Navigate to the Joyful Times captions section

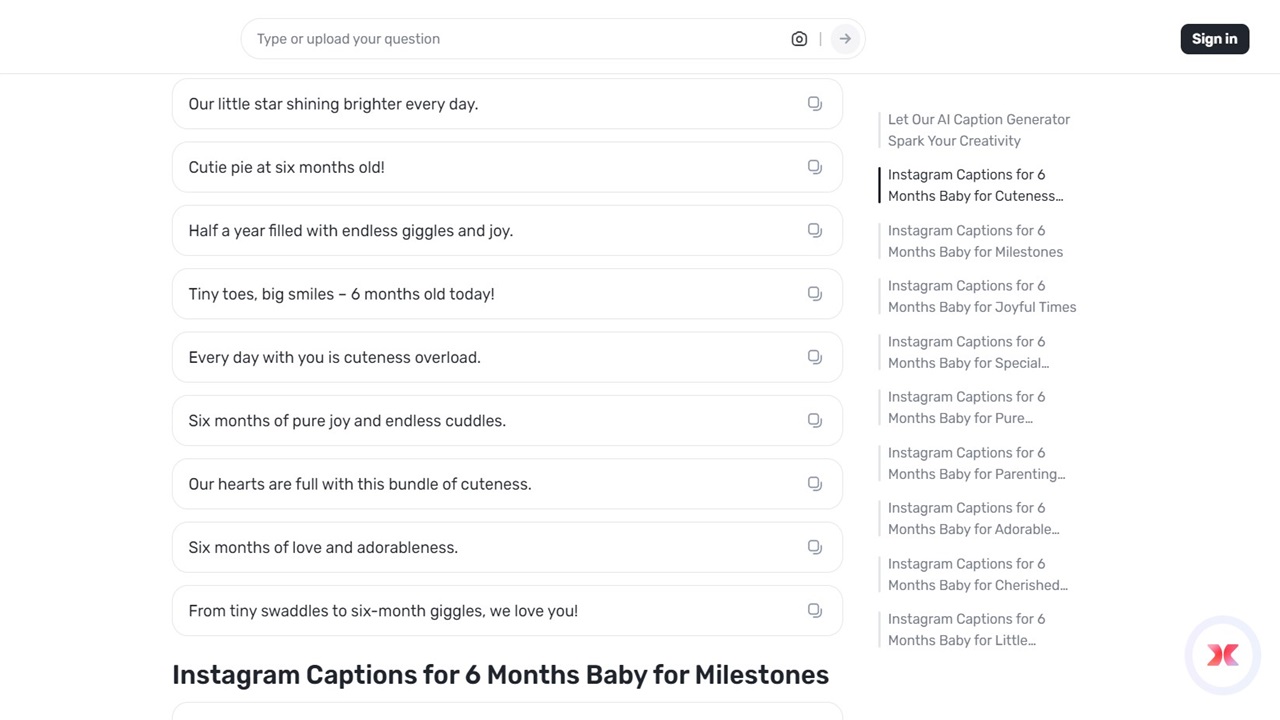981,296
